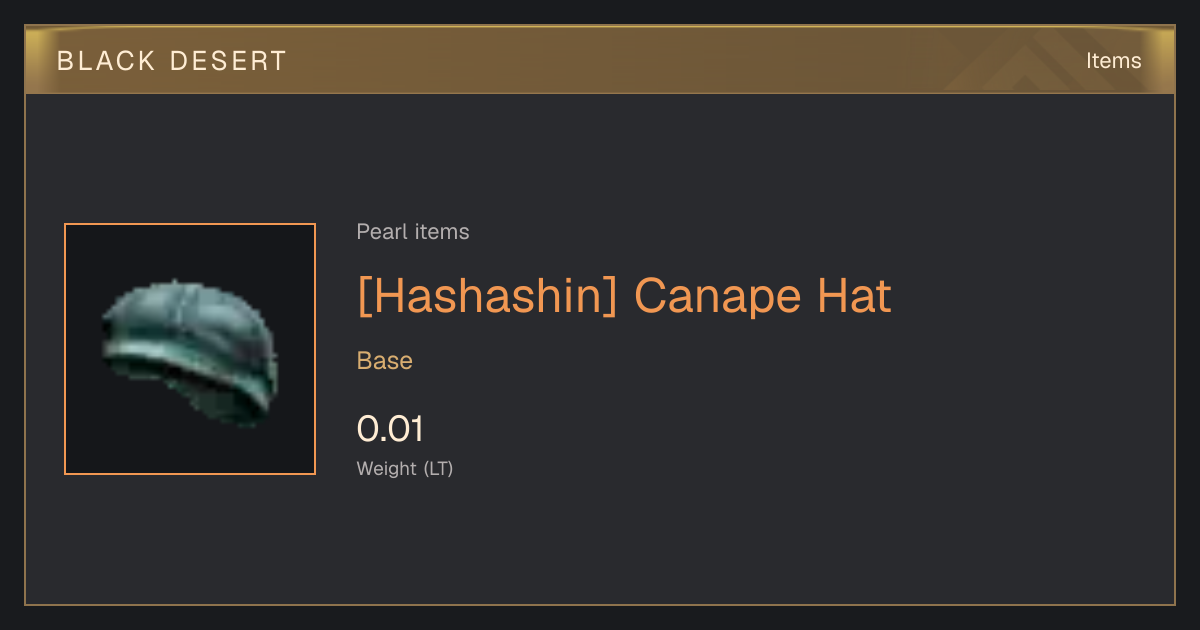Click the 0.01 weight value
1200x630 pixels.
[x=390, y=429]
